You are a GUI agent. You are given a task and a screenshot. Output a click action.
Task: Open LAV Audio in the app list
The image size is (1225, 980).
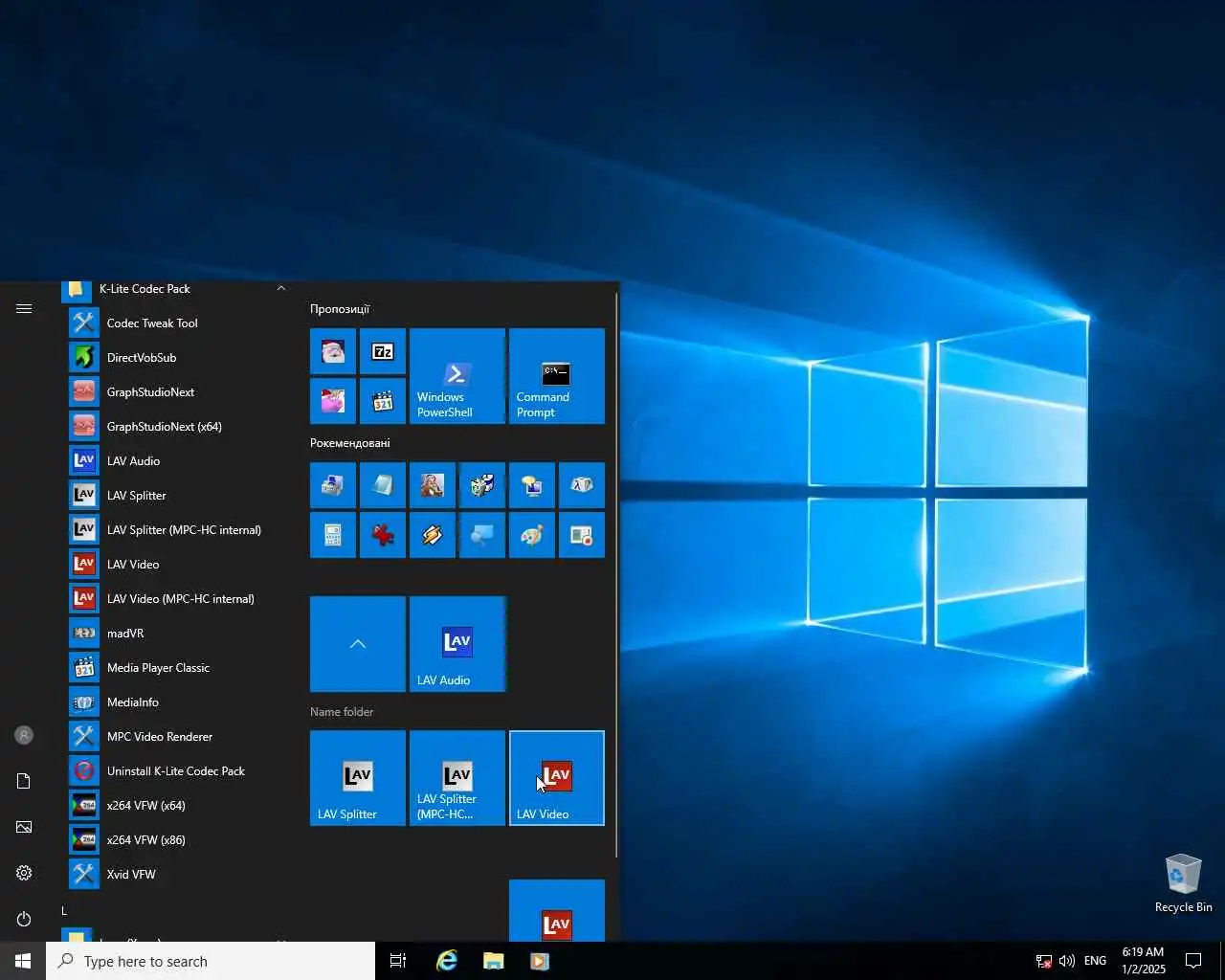174,461
